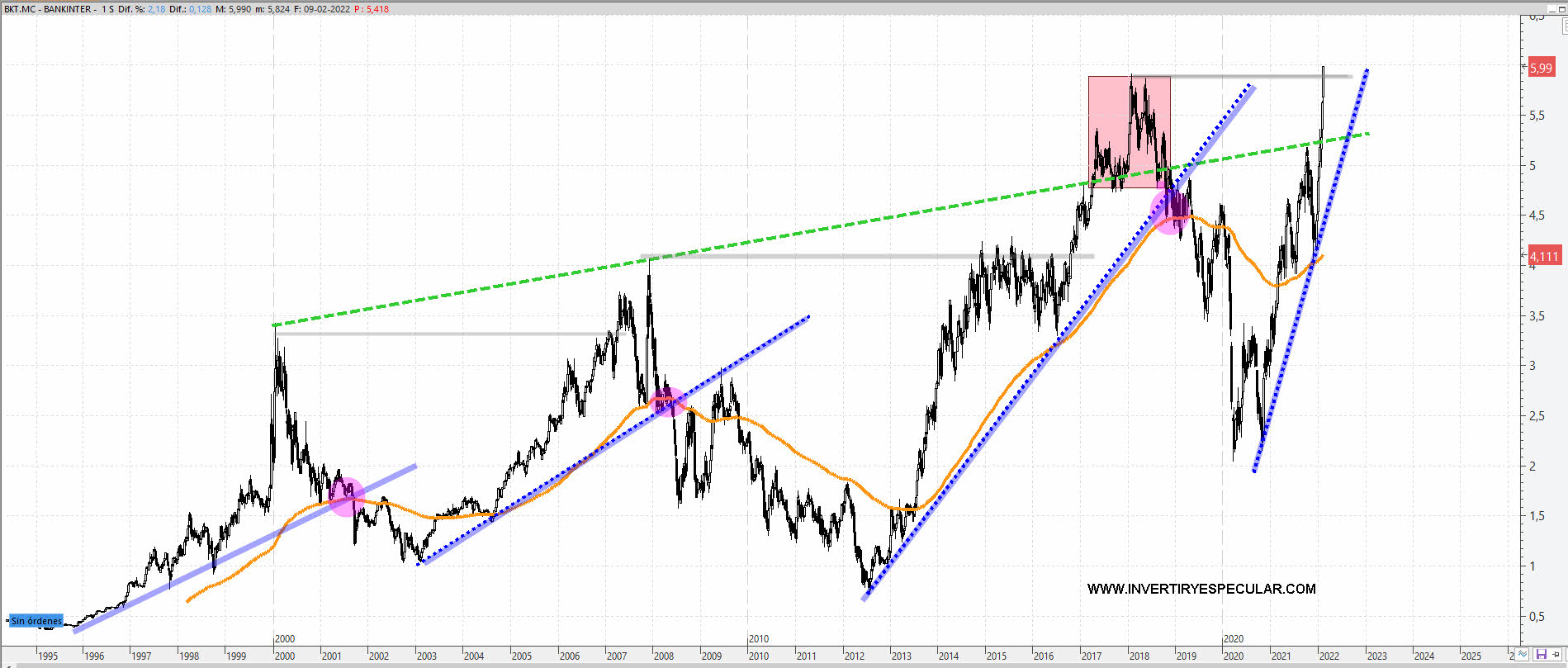1568x668 pixels.
Task: Select the pink circle marker near 2001
Action: tap(347, 496)
